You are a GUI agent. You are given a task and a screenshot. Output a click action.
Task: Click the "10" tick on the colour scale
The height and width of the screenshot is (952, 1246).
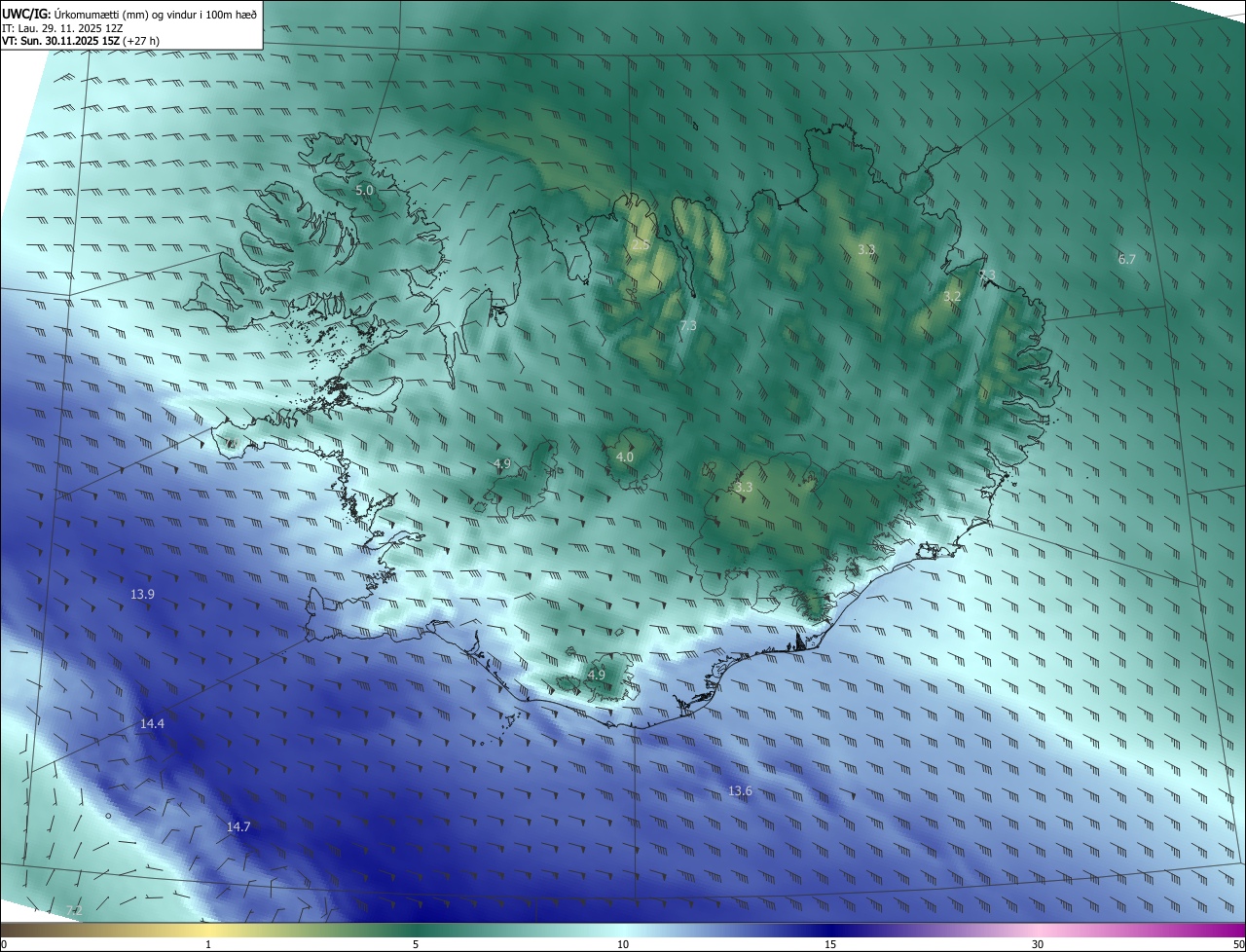(x=623, y=945)
